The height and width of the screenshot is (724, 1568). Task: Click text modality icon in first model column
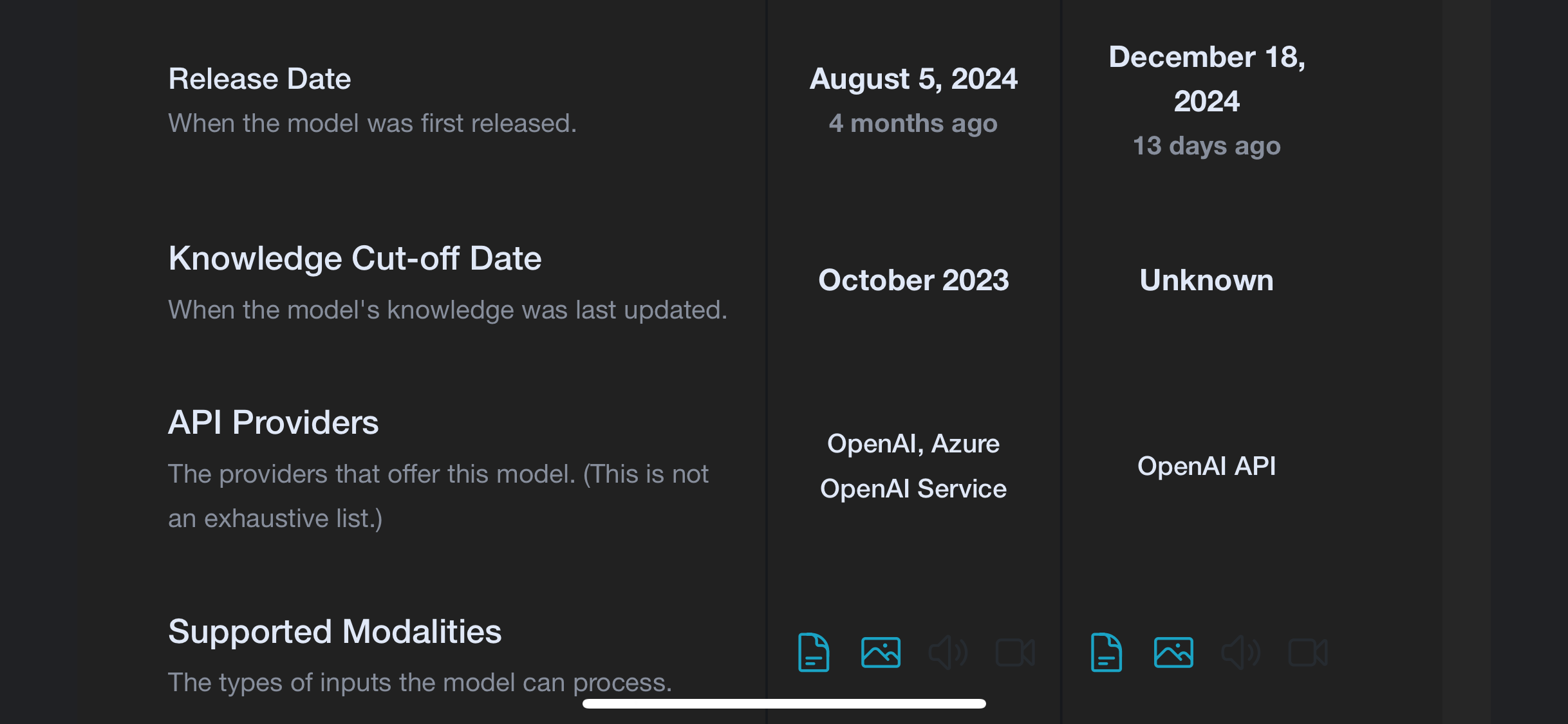pos(814,653)
